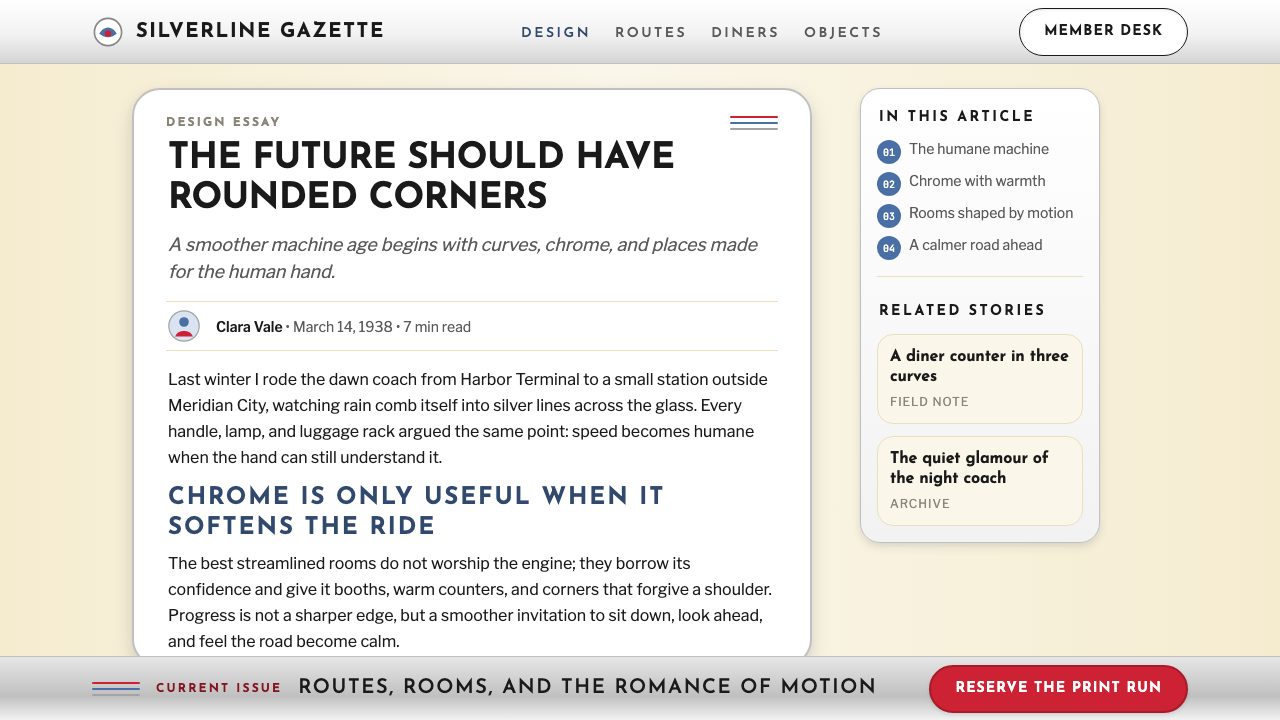Click the 01 section number badge
The height and width of the screenshot is (720, 1280).
[x=889, y=152]
